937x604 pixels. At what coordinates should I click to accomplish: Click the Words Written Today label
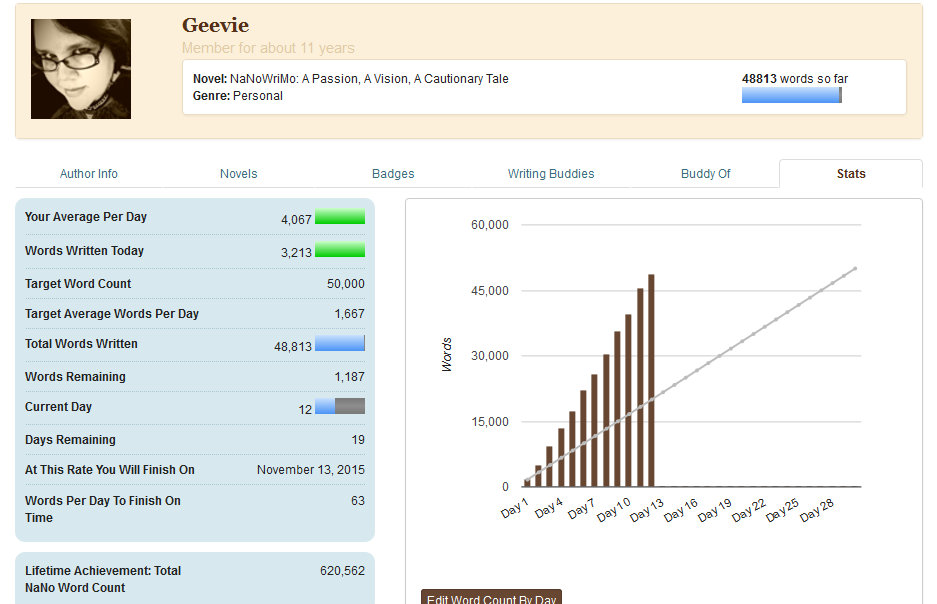click(x=84, y=251)
